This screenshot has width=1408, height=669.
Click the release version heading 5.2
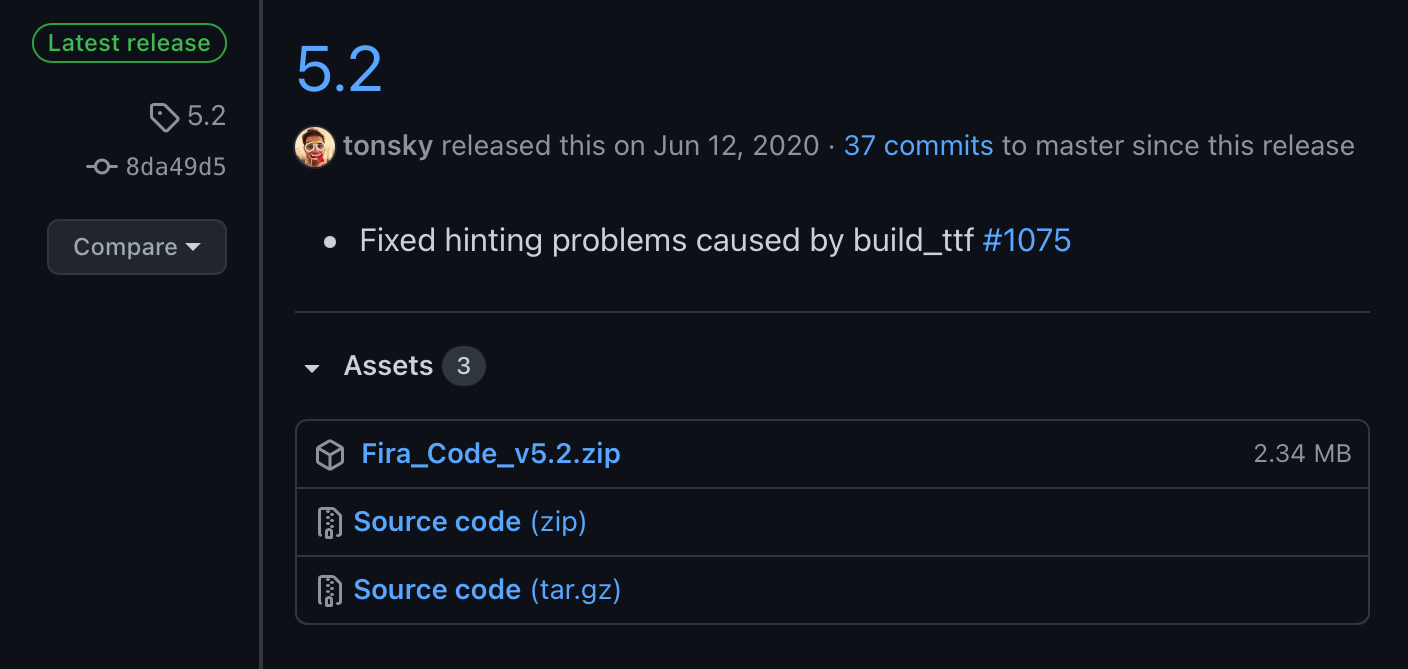pos(339,67)
